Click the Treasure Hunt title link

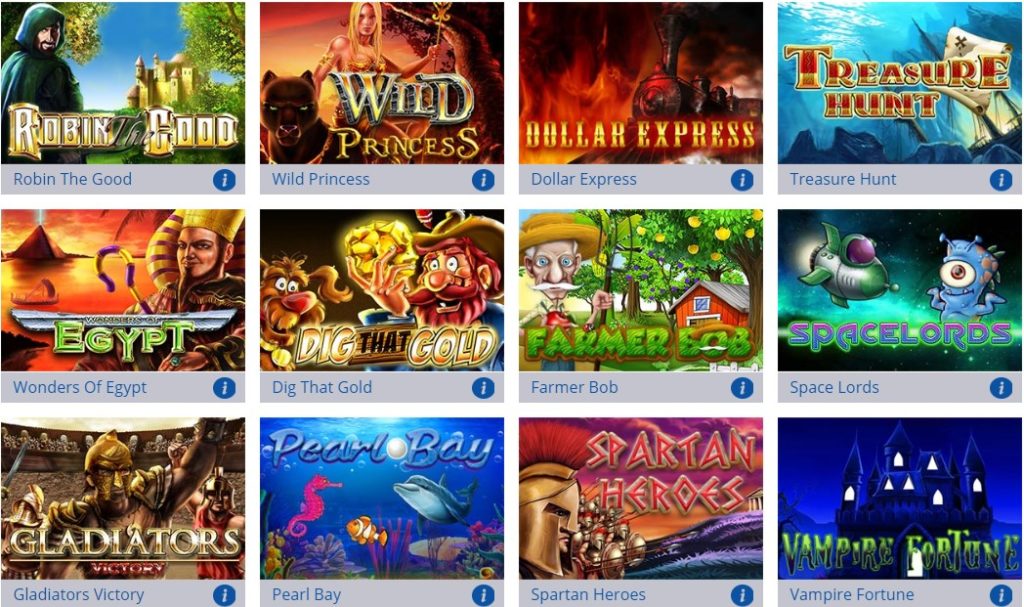pyautogui.click(x=842, y=179)
